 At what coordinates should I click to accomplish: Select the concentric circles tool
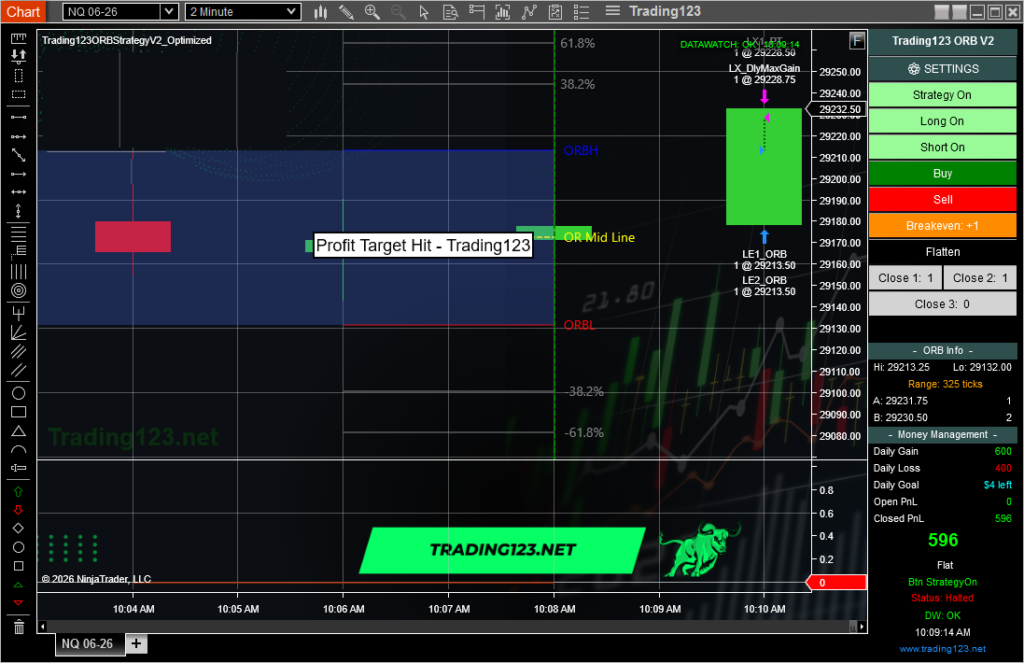coord(18,291)
